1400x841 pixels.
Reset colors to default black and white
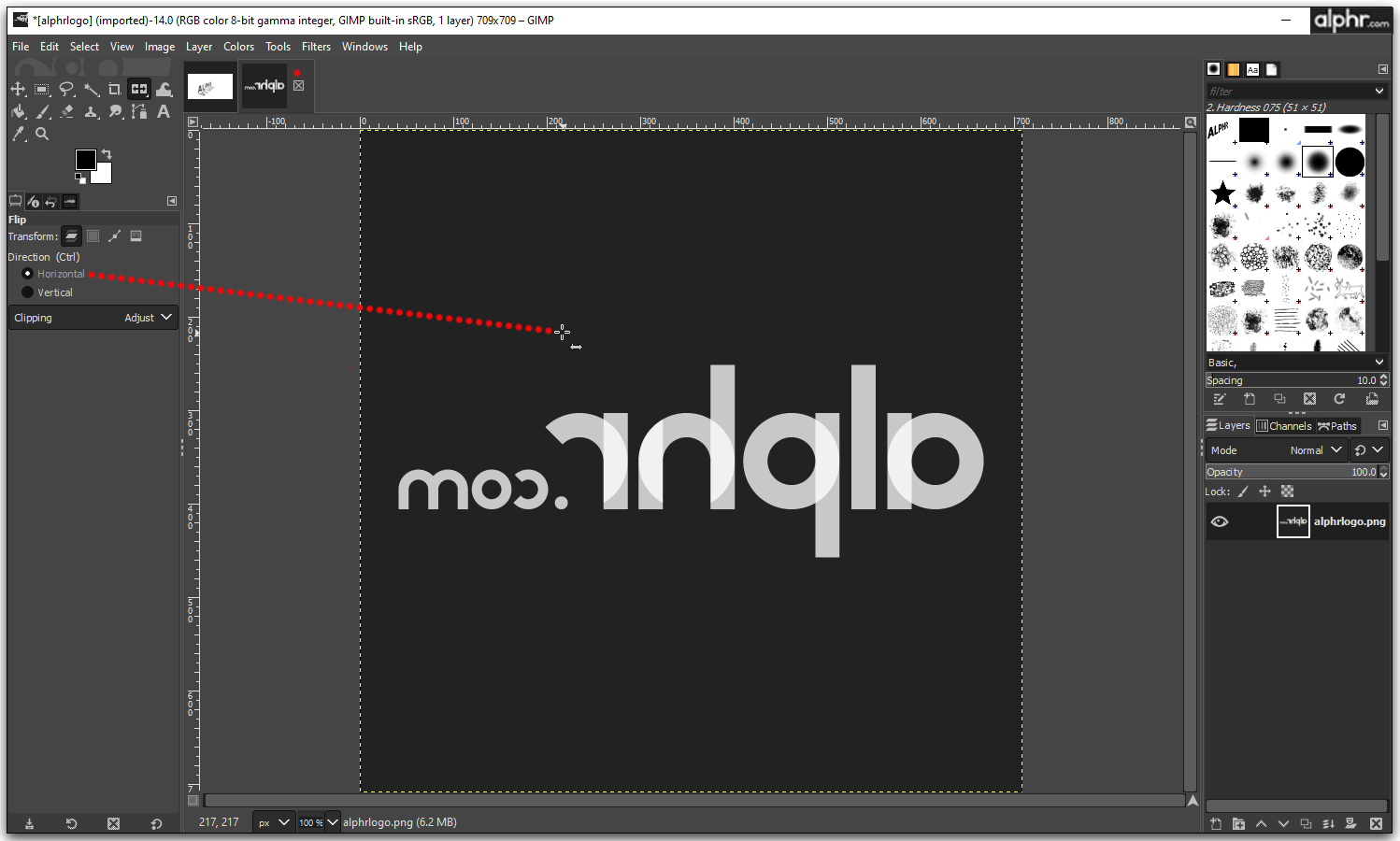point(79,178)
